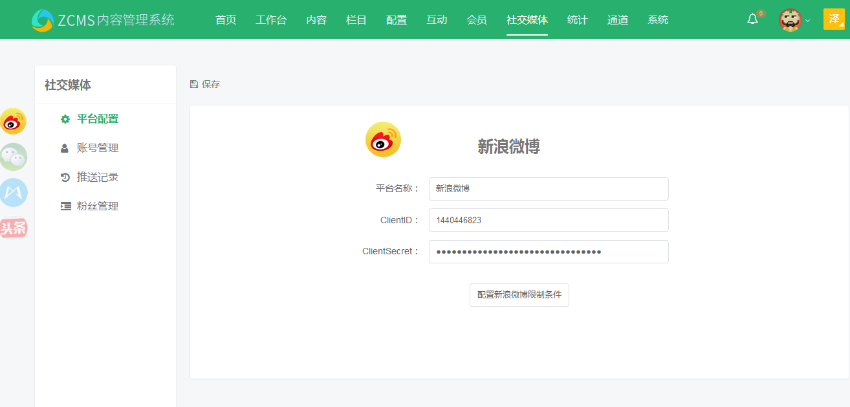Click the 平台名称： label
Image resolution: width=850 pixels, height=407 pixels.
pyautogui.click(x=397, y=189)
